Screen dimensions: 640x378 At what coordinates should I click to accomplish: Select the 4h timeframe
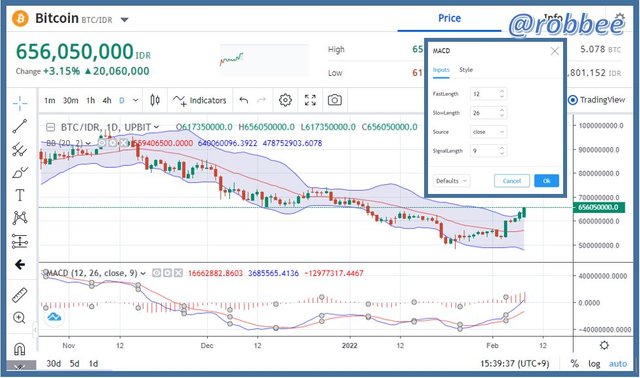point(107,100)
